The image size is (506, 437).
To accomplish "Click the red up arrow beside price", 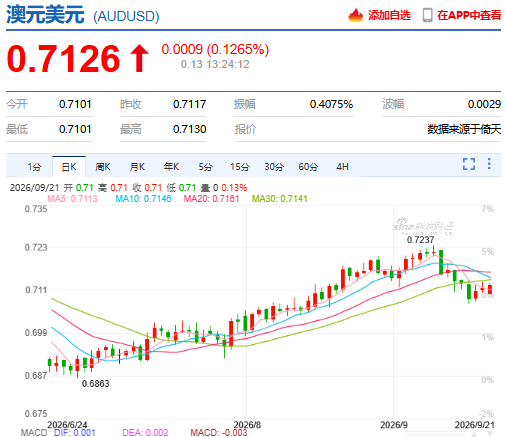I will [x=139, y=58].
